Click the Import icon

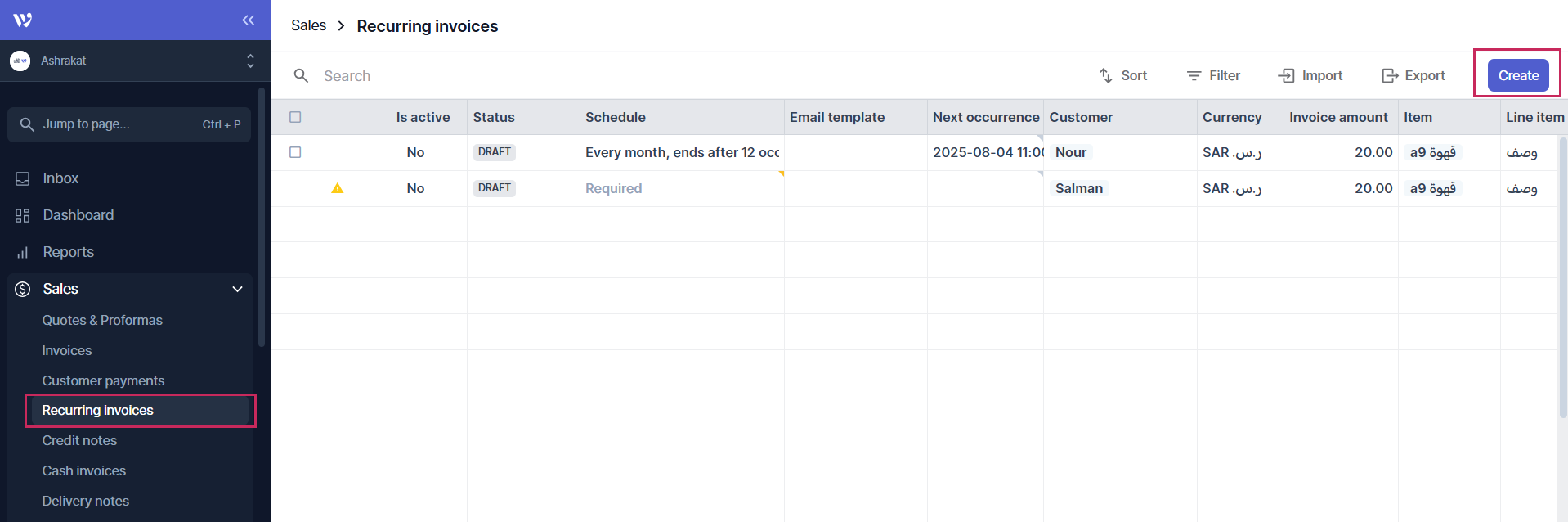[1287, 75]
